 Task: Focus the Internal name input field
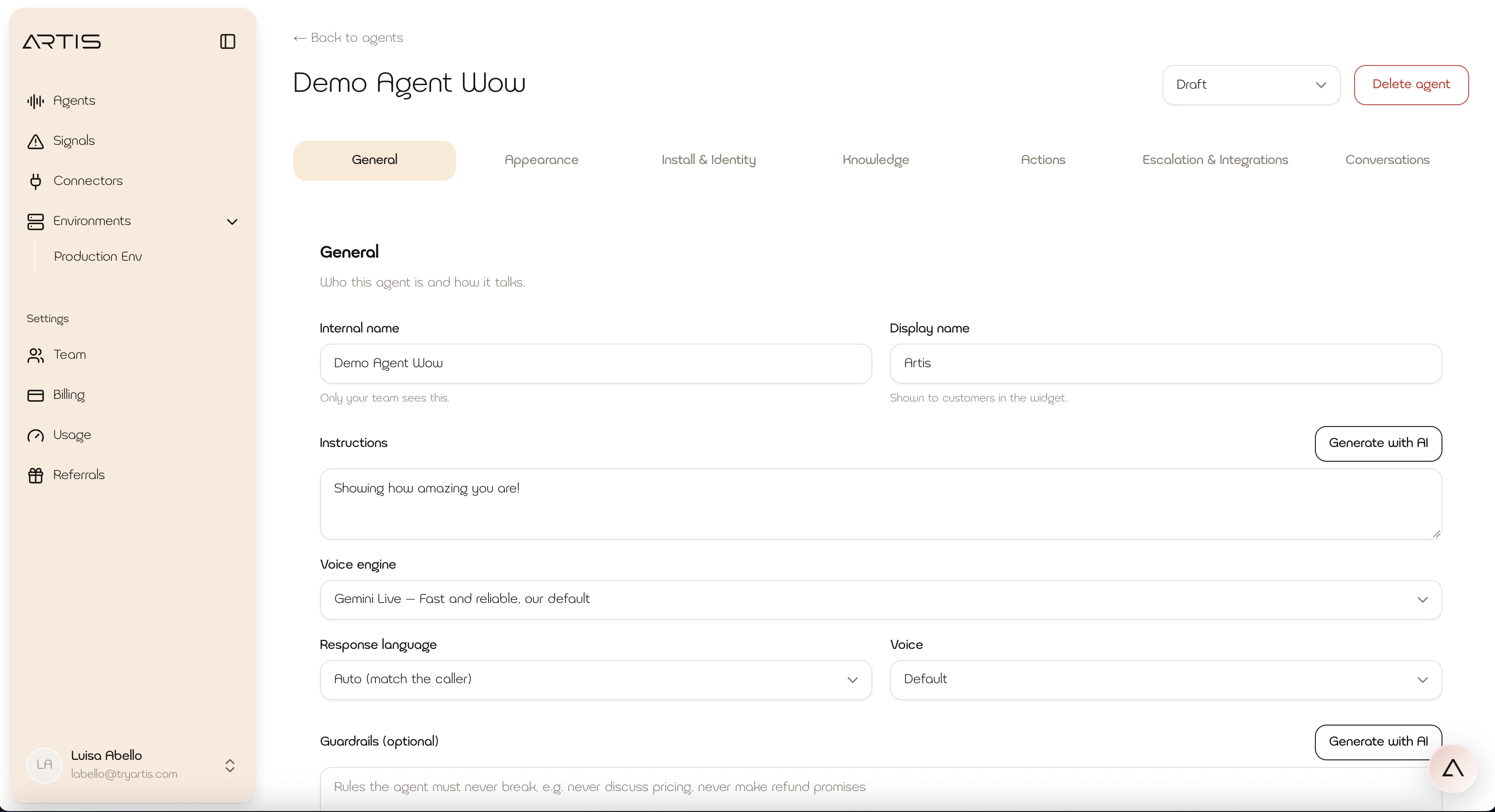(596, 363)
